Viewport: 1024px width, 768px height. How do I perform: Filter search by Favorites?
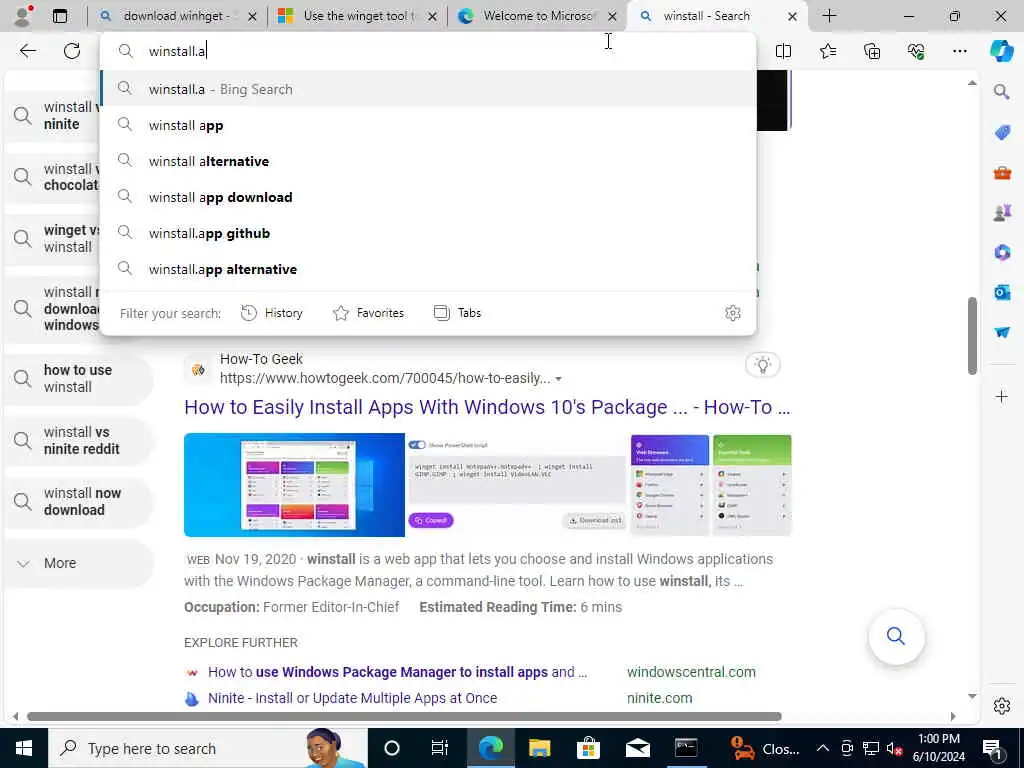(368, 313)
